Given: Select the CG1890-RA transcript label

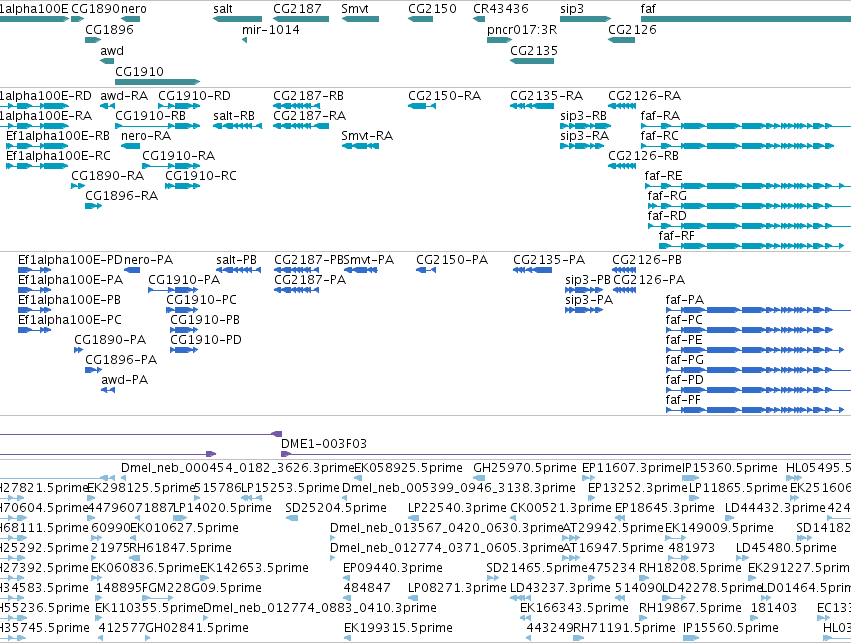Looking at the screenshot, I should [x=107, y=176].
